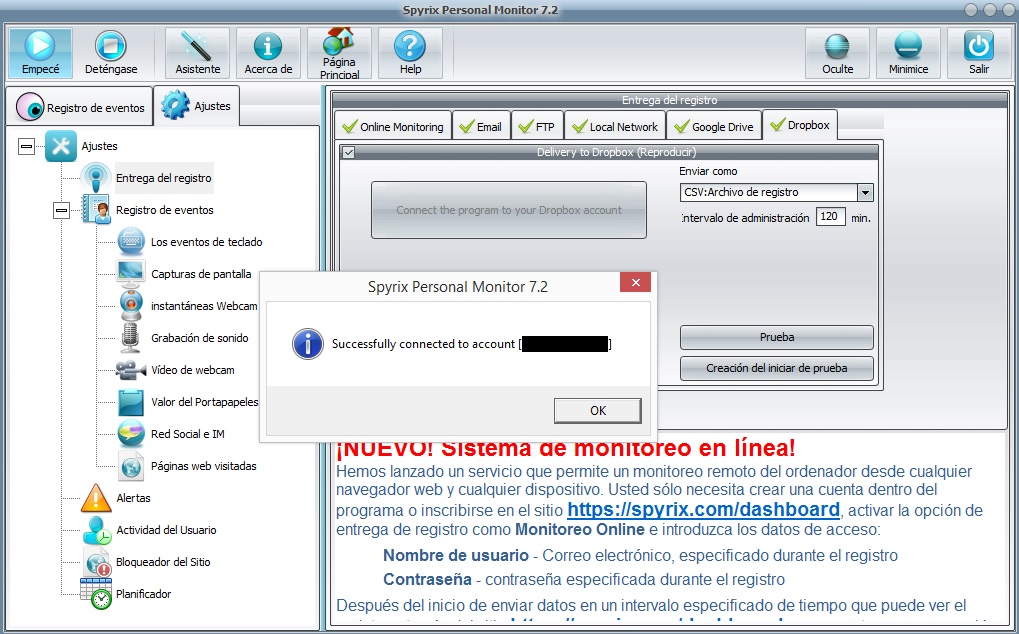Click the Páginas web visitadas globe icon
Image resolution: width=1019 pixels, height=634 pixels.
131,466
